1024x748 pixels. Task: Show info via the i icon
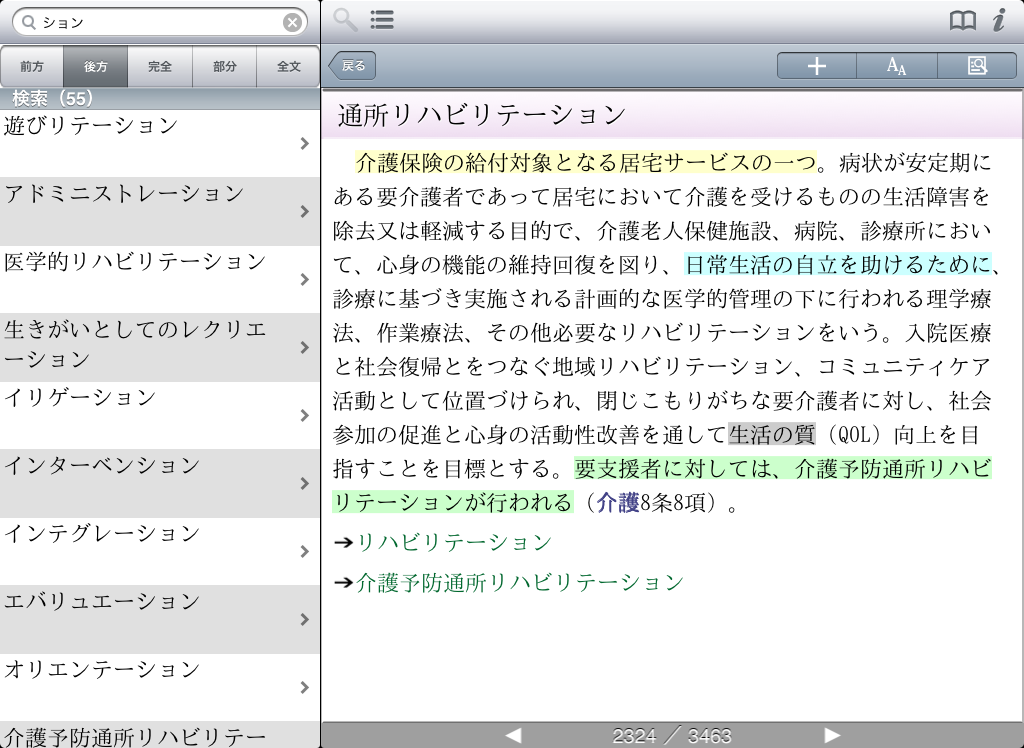(998, 20)
